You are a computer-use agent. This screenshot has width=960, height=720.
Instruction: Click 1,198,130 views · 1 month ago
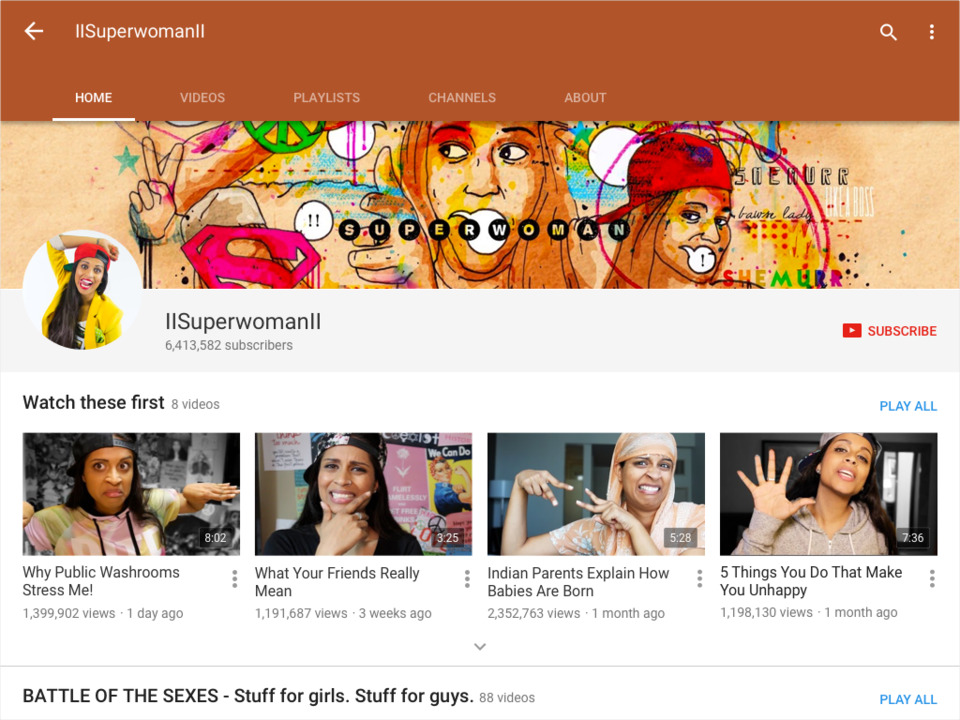point(809,612)
